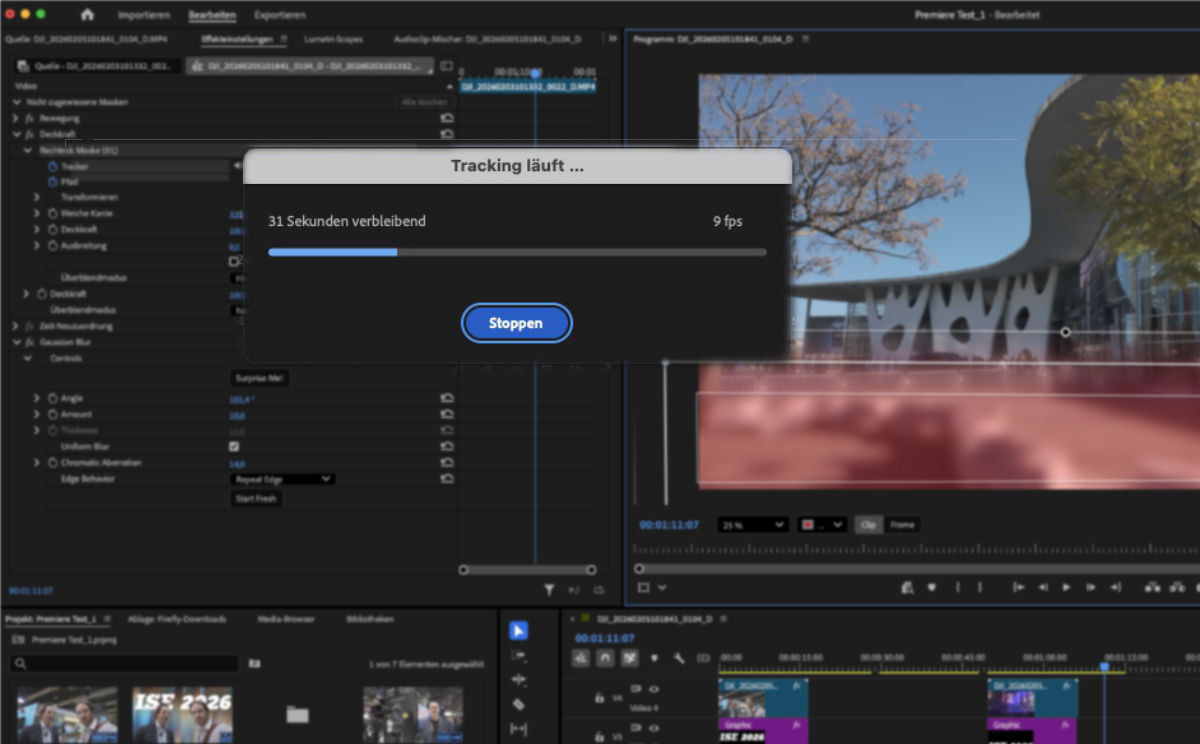This screenshot has height=744, width=1200.
Task: Open the Lumetri-Scopes panel tab
Action: click(334, 39)
